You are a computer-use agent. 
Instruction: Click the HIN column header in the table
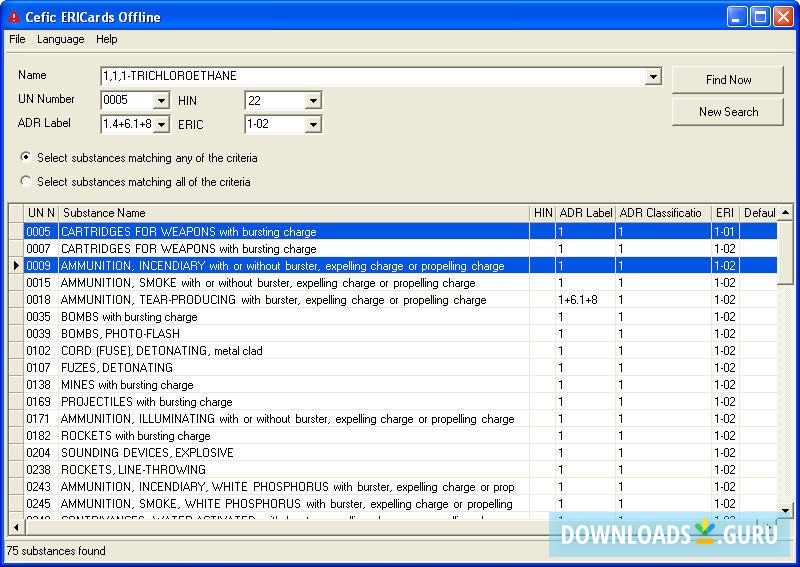tap(542, 213)
